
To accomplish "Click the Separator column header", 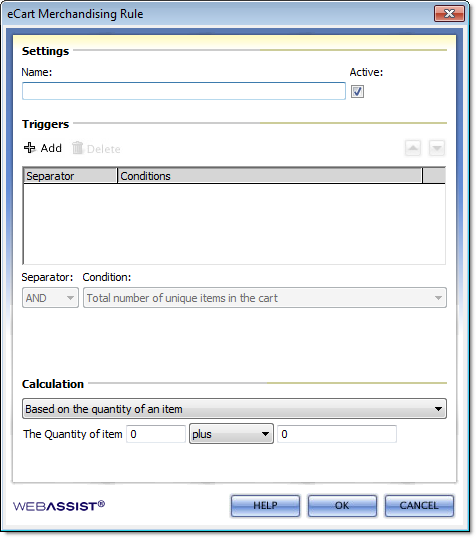I will (x=70, y=176).
